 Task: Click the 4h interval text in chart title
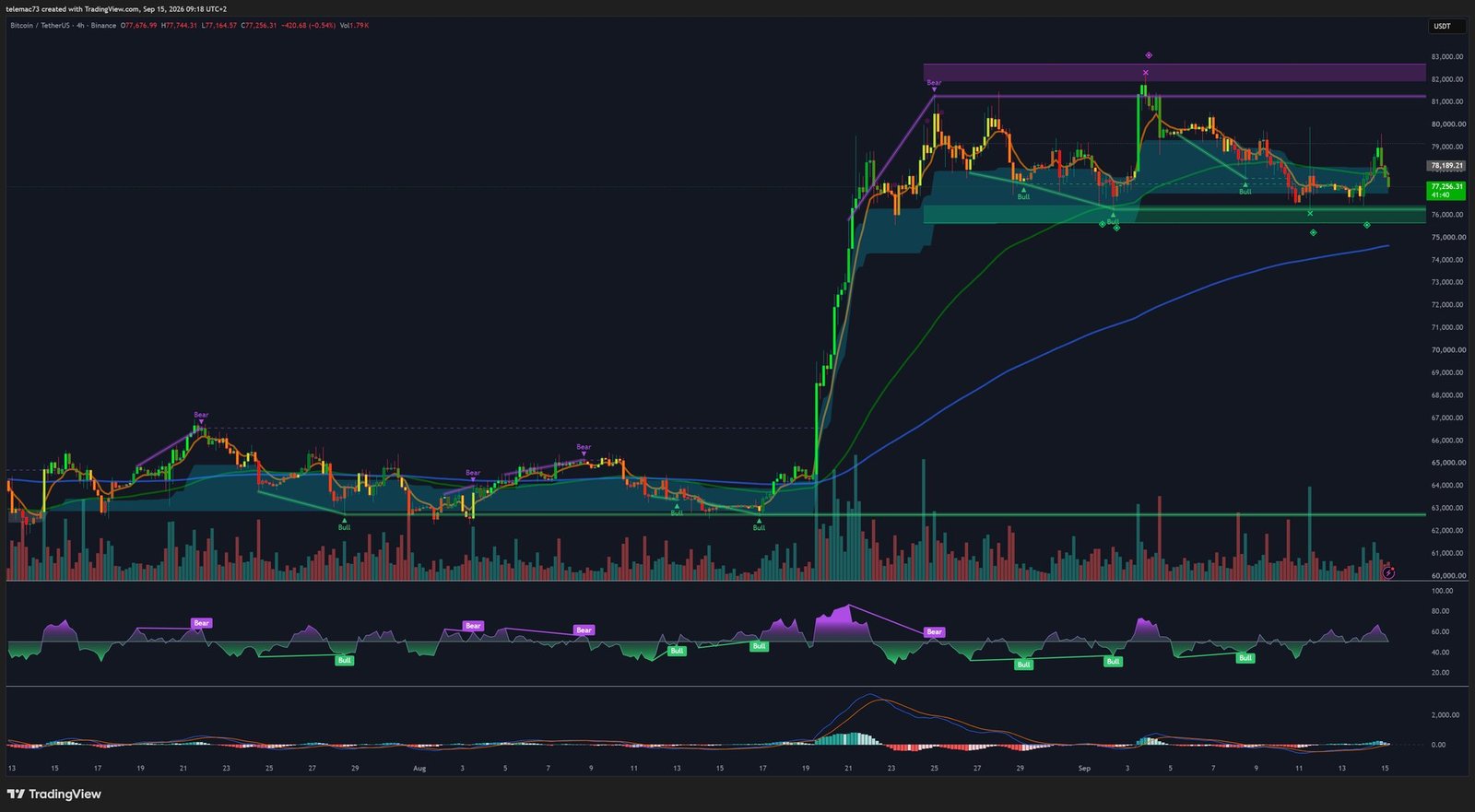[x=81, y=26]
